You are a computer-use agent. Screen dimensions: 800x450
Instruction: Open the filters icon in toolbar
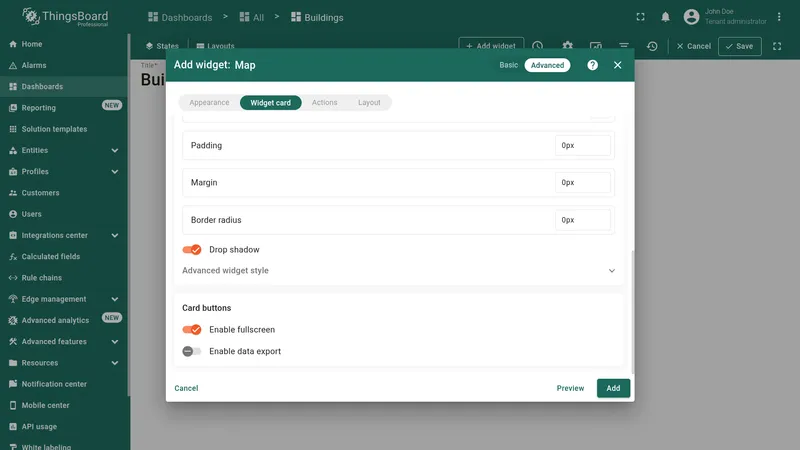click(x=623, y=46)
